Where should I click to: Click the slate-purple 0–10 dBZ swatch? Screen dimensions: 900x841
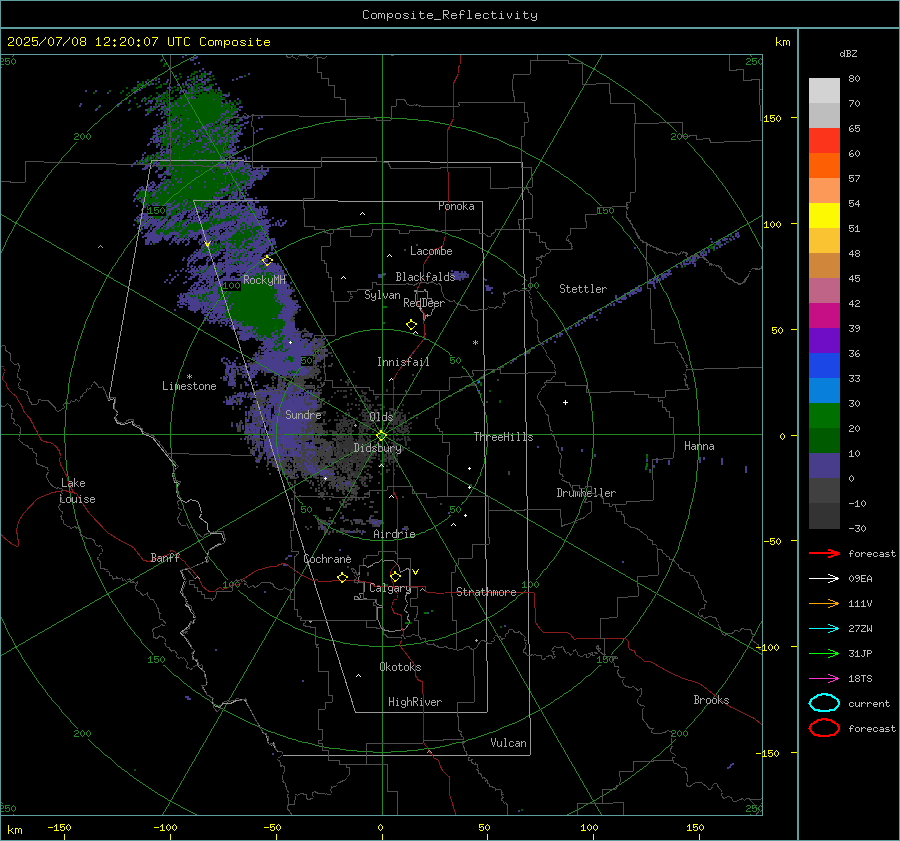click(824, 466)
